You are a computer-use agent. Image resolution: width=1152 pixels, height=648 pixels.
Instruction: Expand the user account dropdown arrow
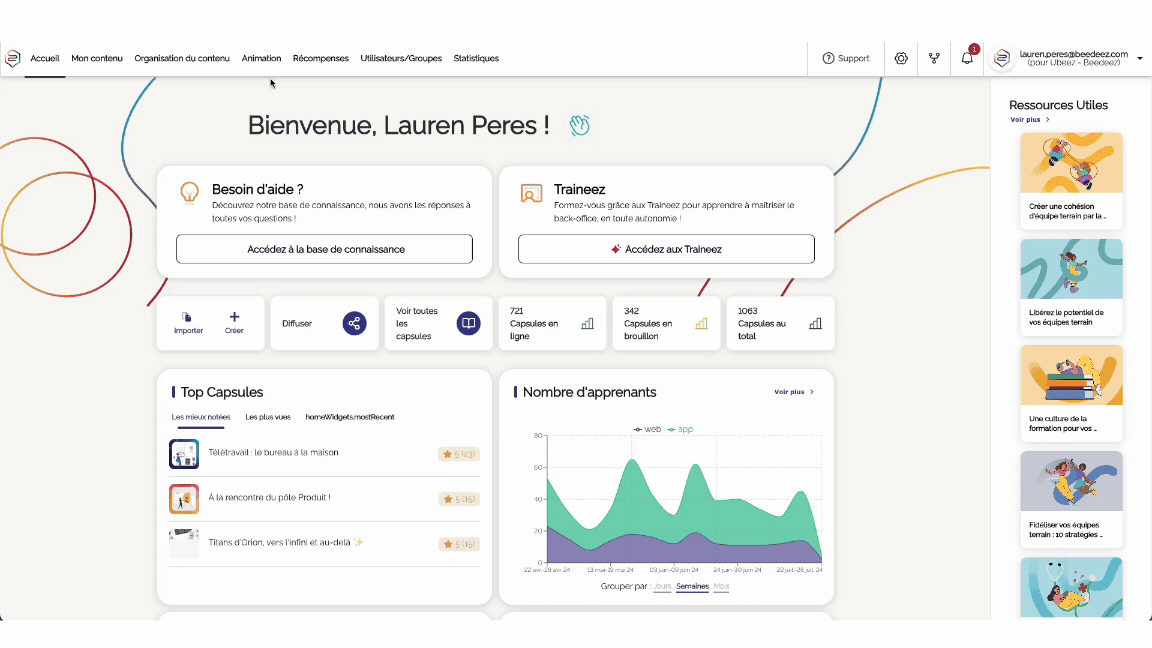point(1140,58)
